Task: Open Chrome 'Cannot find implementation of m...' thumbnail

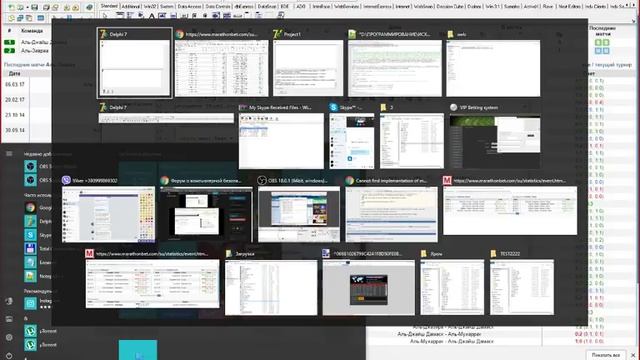Action: (x=391, y=214)
